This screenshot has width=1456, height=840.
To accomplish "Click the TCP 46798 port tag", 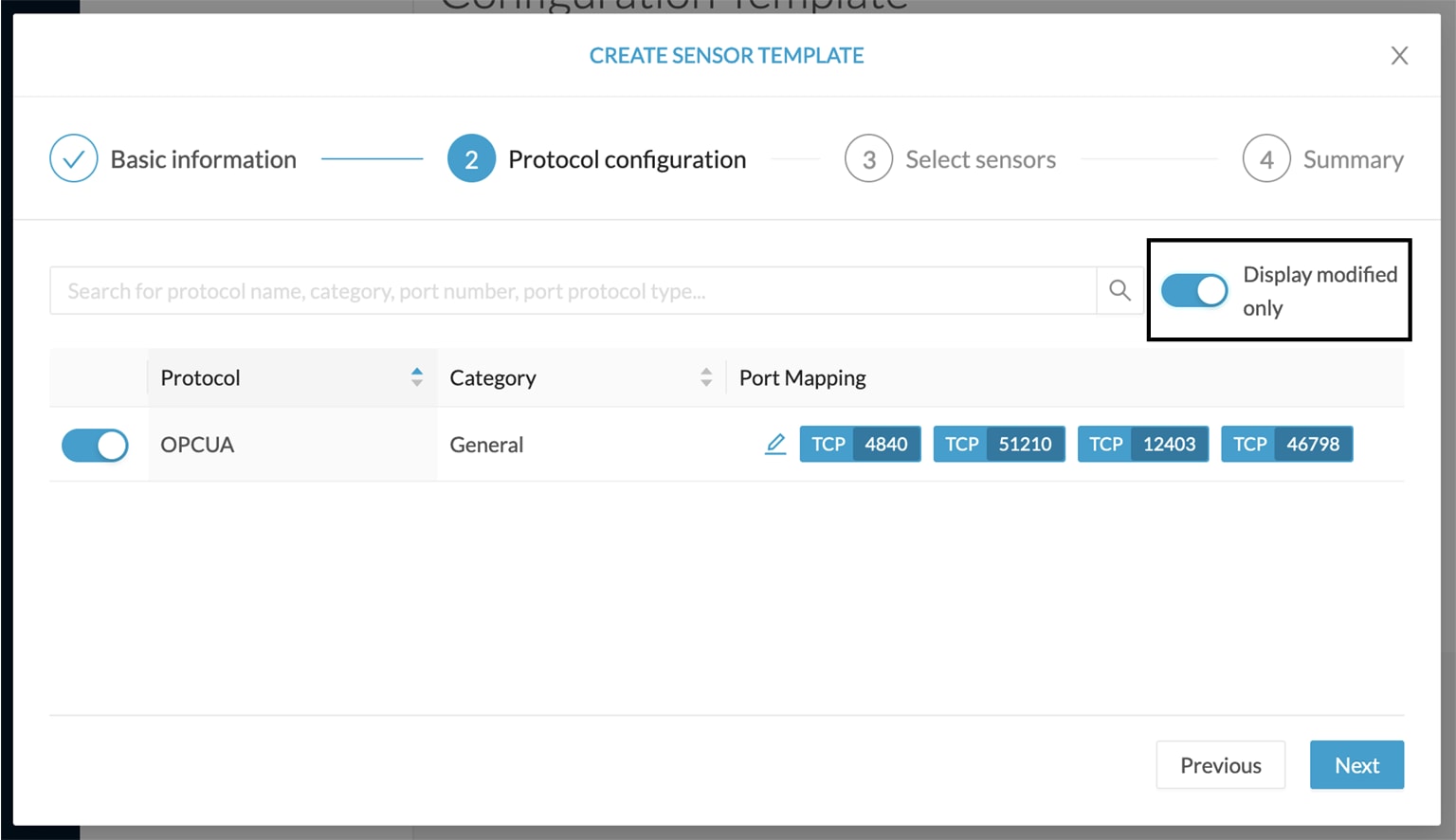I will (x=1286, y=444).
